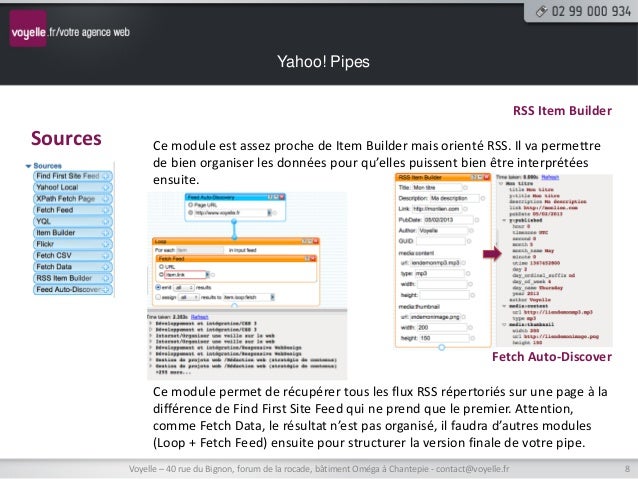This screenshot has height=479, width=638.
Task: Click the add icon on Fetch Data
Action: click(x=107, y=267)
